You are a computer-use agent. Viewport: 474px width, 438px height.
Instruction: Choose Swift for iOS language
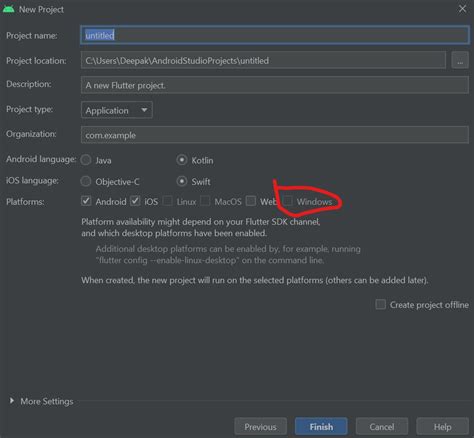click(182, 181)
